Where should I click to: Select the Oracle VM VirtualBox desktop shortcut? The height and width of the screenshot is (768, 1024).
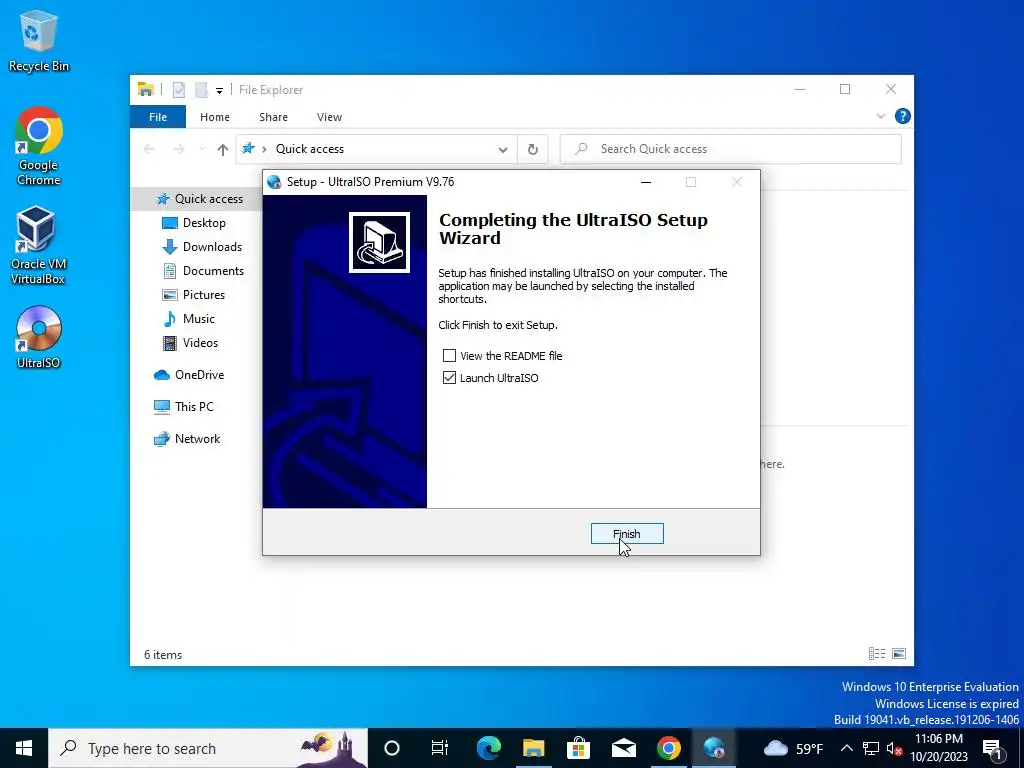38,245
